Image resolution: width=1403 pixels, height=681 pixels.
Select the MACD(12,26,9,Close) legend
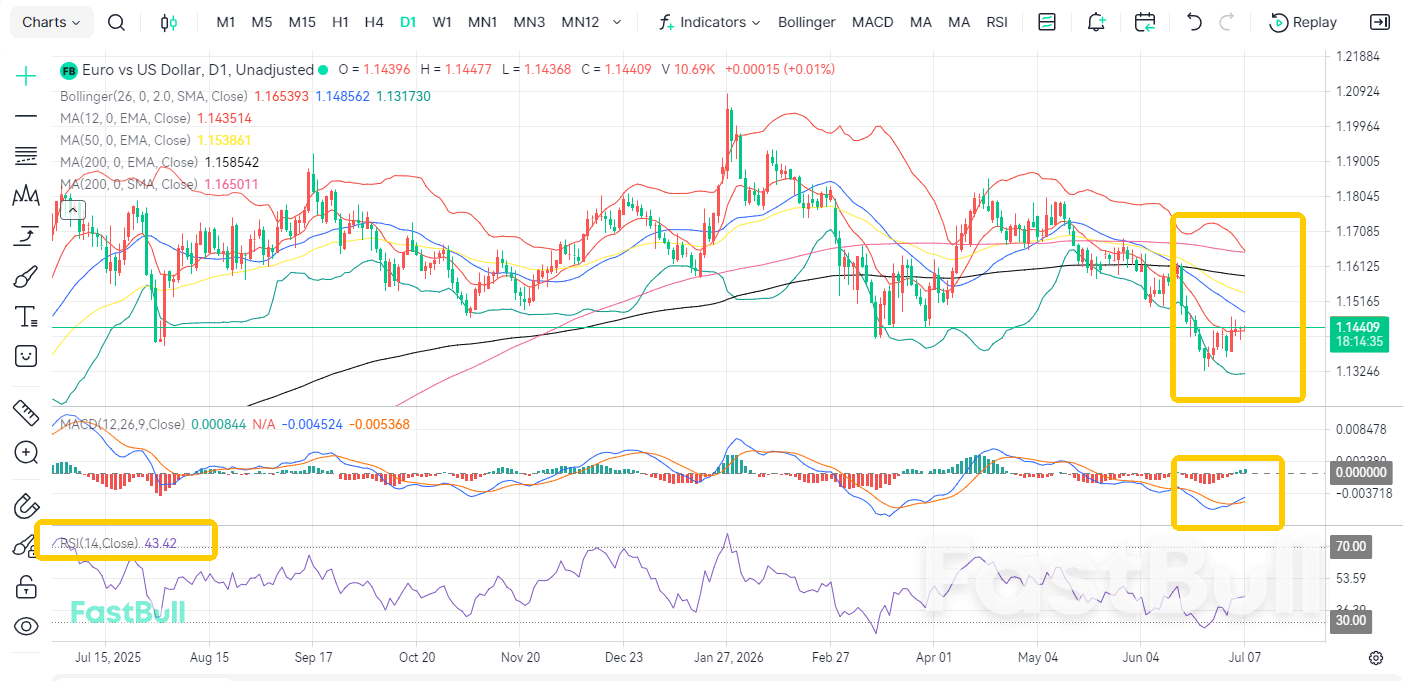[x=122, y=424]
